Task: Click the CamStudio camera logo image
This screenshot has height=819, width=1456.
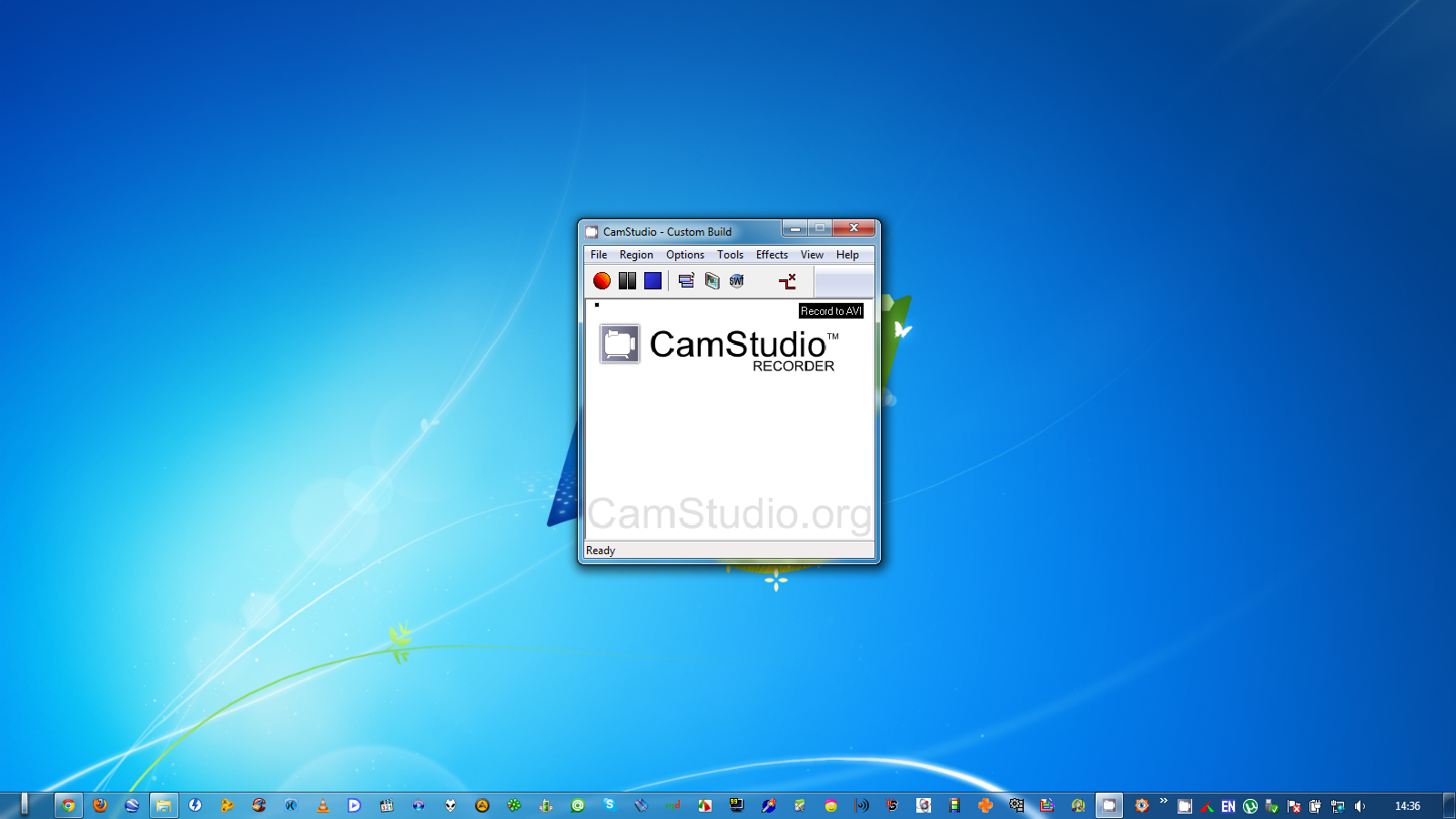Action: (x=620, y=345)
